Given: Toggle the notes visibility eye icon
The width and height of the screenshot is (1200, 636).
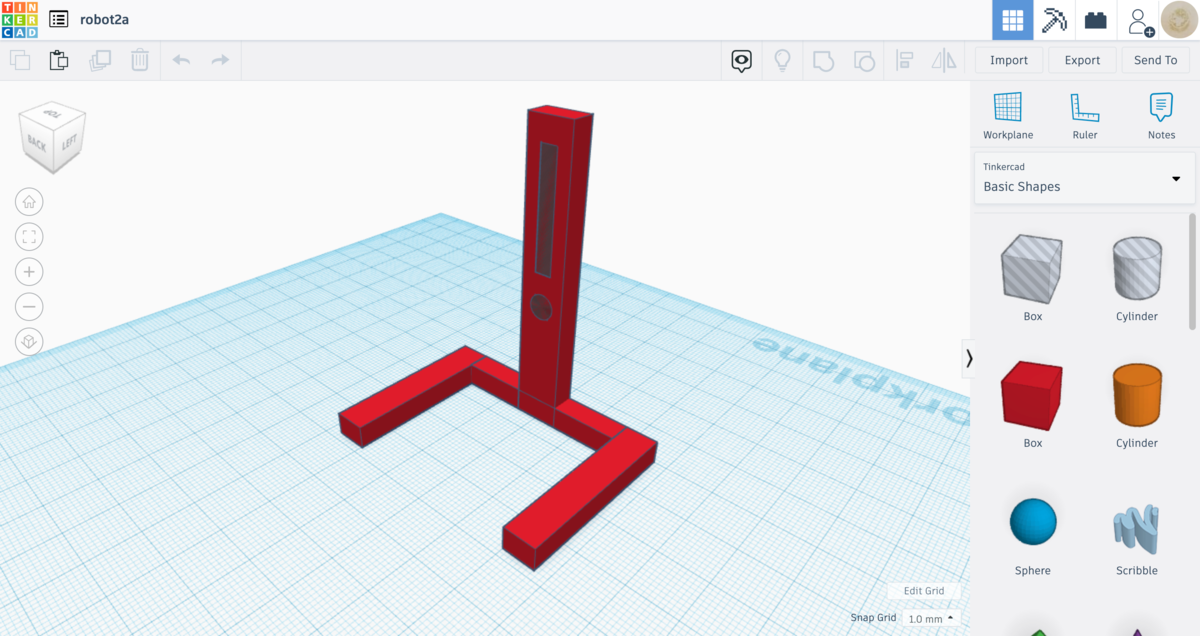Looking at the screenshot, I should [741, 61].
